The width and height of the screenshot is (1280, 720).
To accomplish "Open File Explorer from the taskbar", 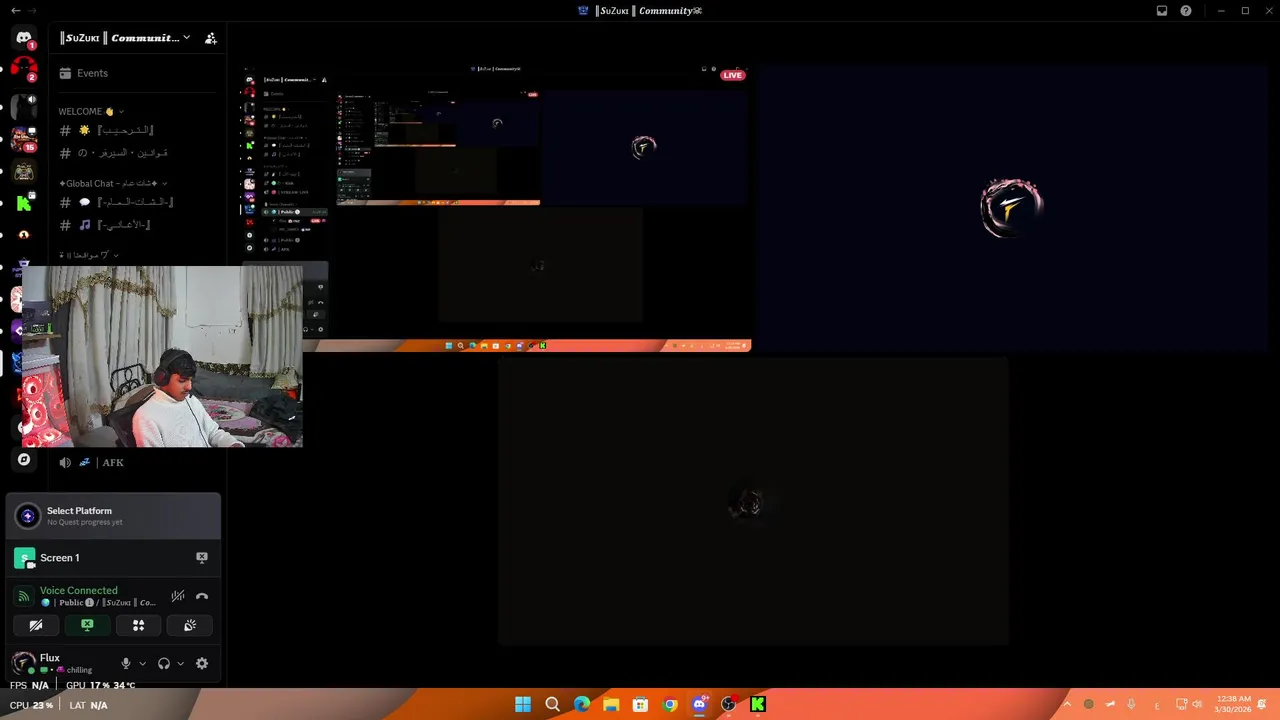I will click(x=611, y=705).
